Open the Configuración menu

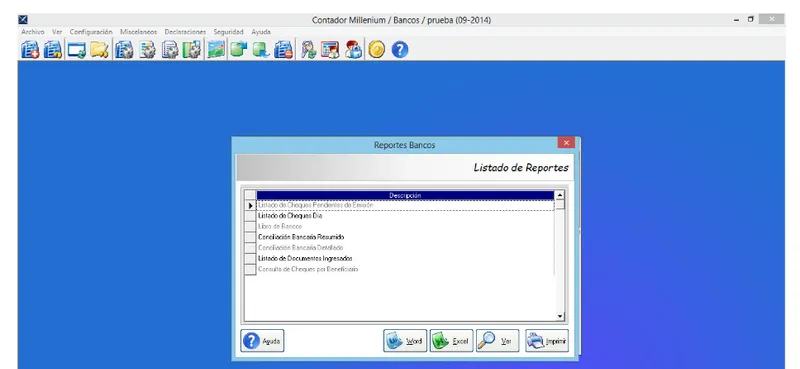pyautogui.click(x=91, y=32)
